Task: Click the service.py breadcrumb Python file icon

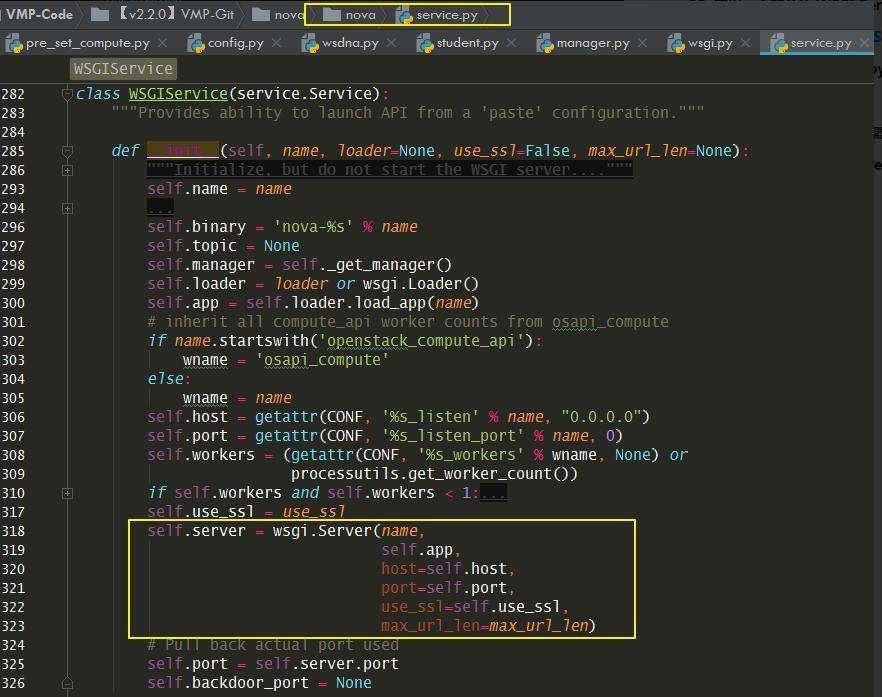Action: coord(404,16)
